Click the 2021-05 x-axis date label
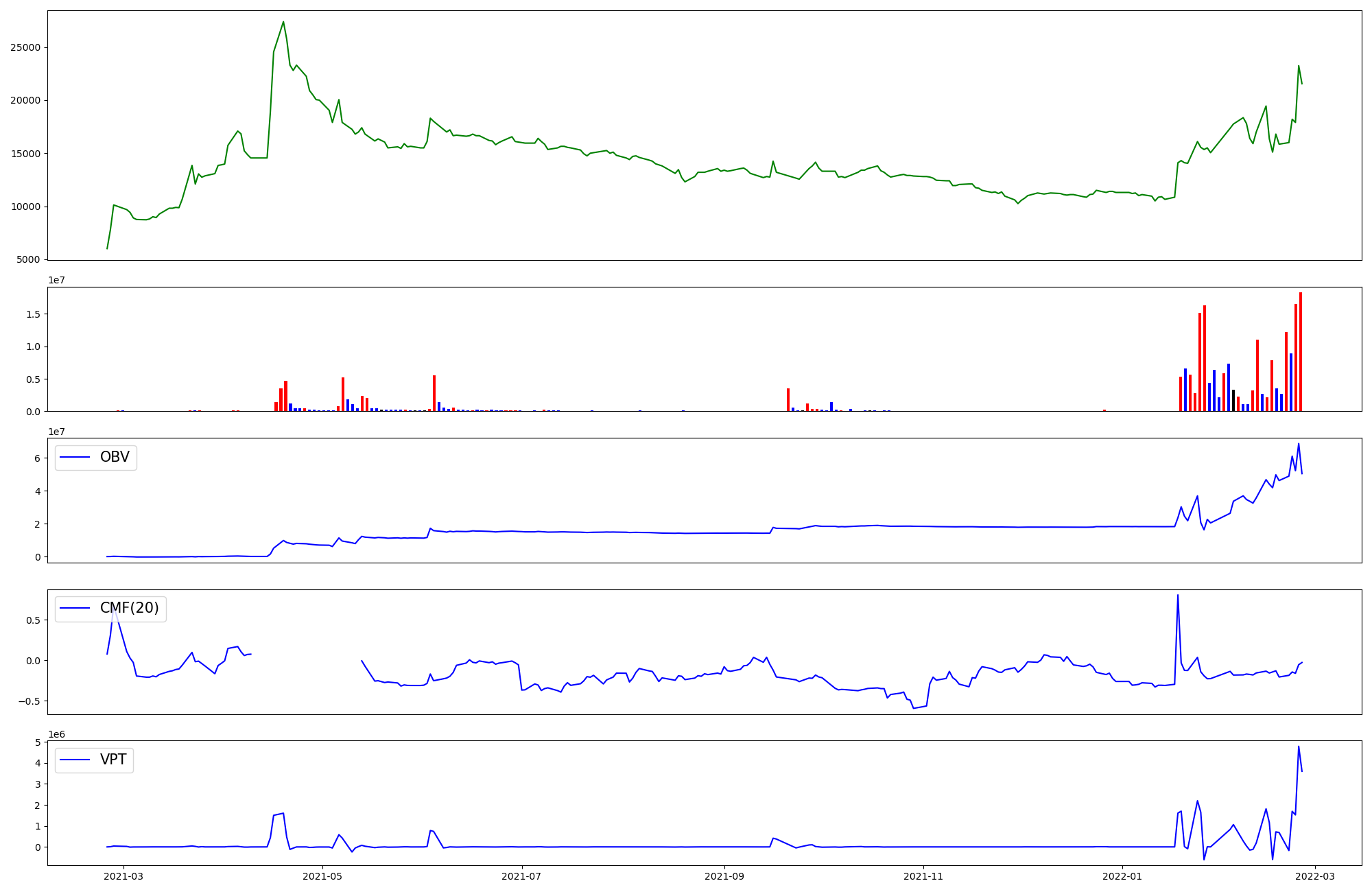This screenshot has width=1372, height=892. click(322, 876)
